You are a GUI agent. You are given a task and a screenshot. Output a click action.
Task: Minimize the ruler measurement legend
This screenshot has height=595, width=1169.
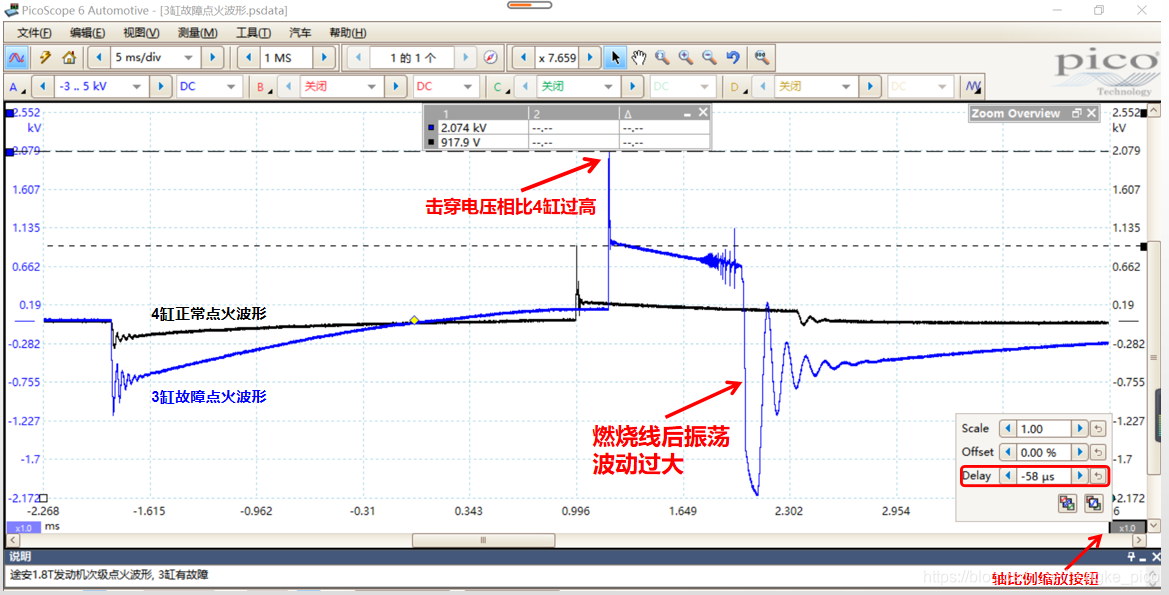coord(687,113)
